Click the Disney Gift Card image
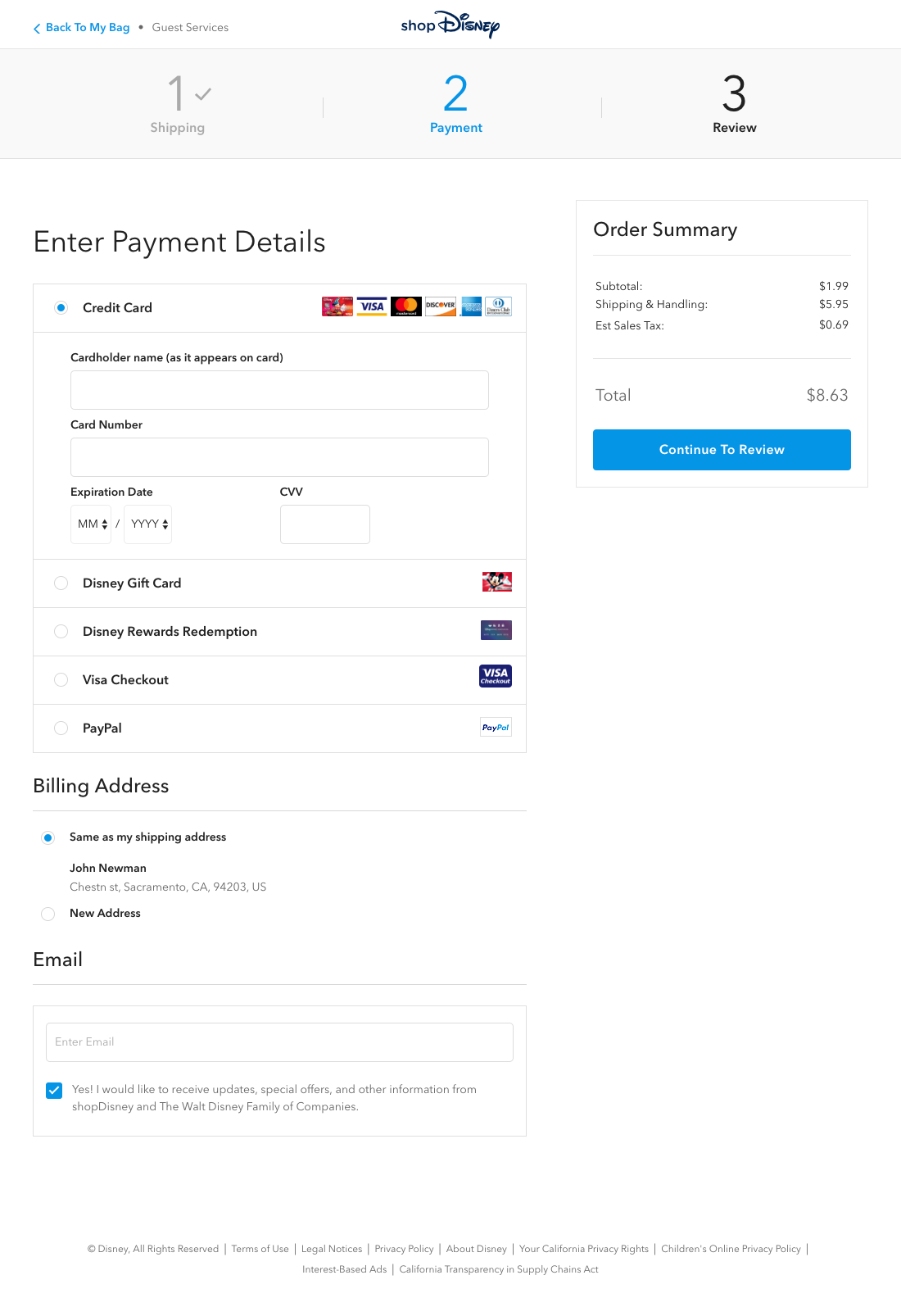The image size is (901, 1316). [496, 582]
